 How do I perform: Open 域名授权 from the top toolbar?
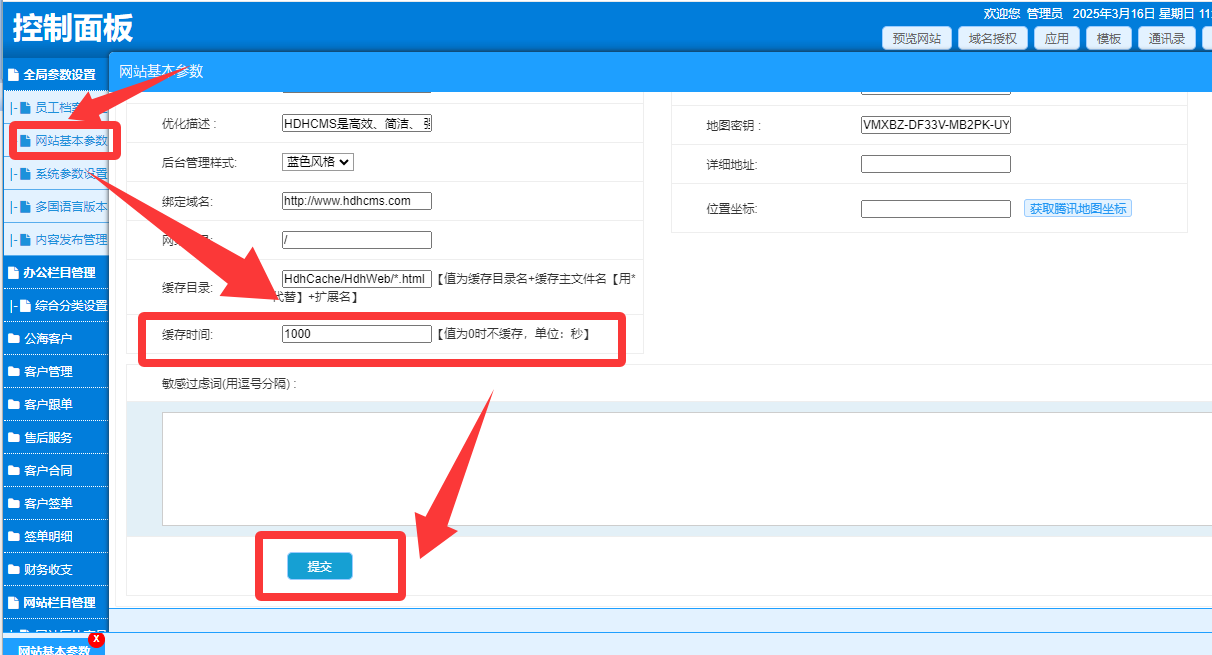coord(992,39)
